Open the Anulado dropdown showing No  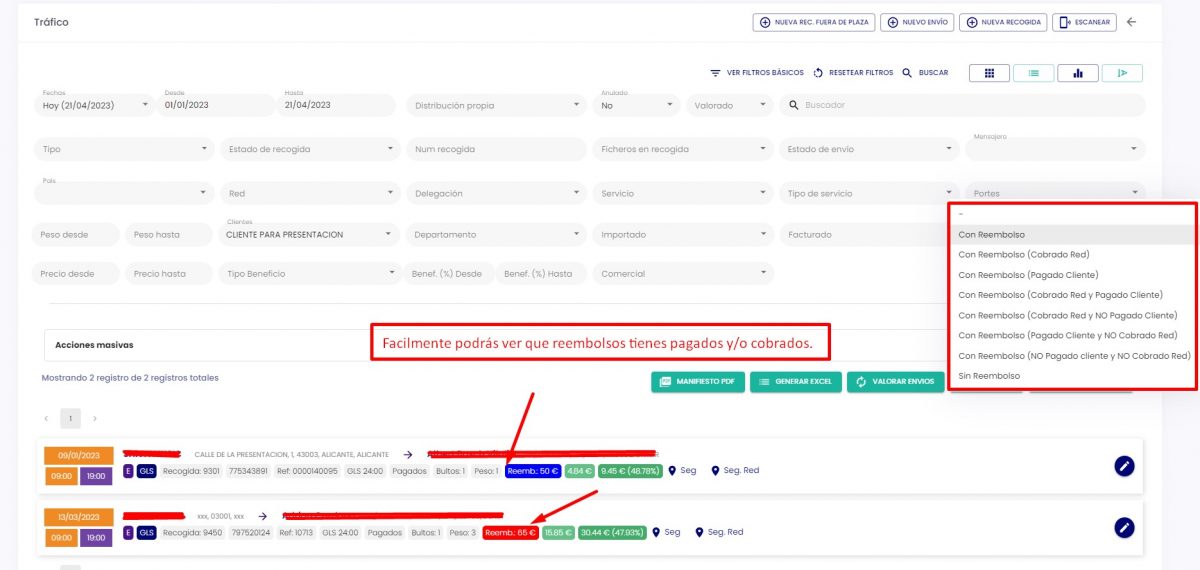pyautogui.click(x=636, y=105)
